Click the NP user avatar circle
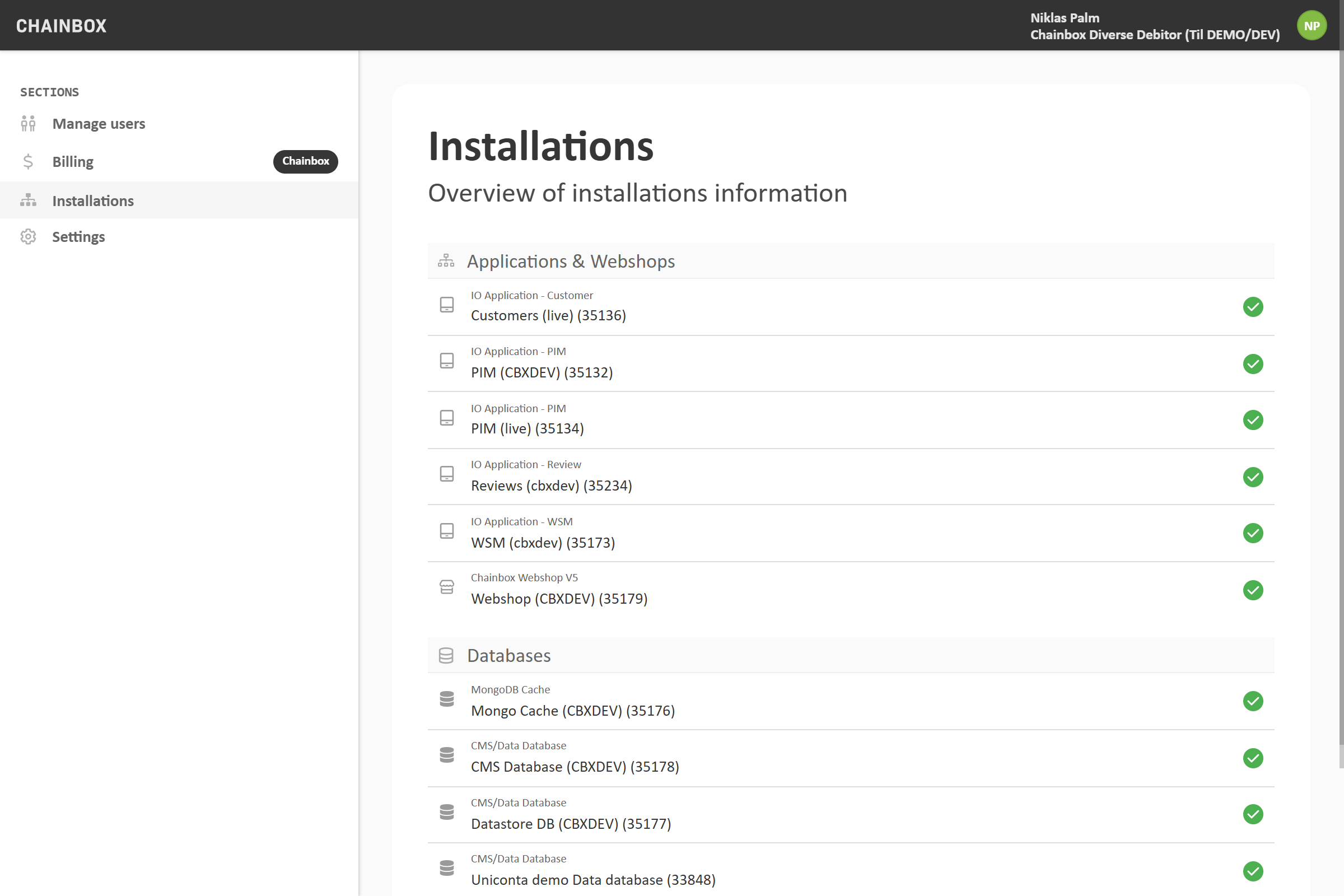This screenshot has height=896, width=1344. coord(1312,26)
